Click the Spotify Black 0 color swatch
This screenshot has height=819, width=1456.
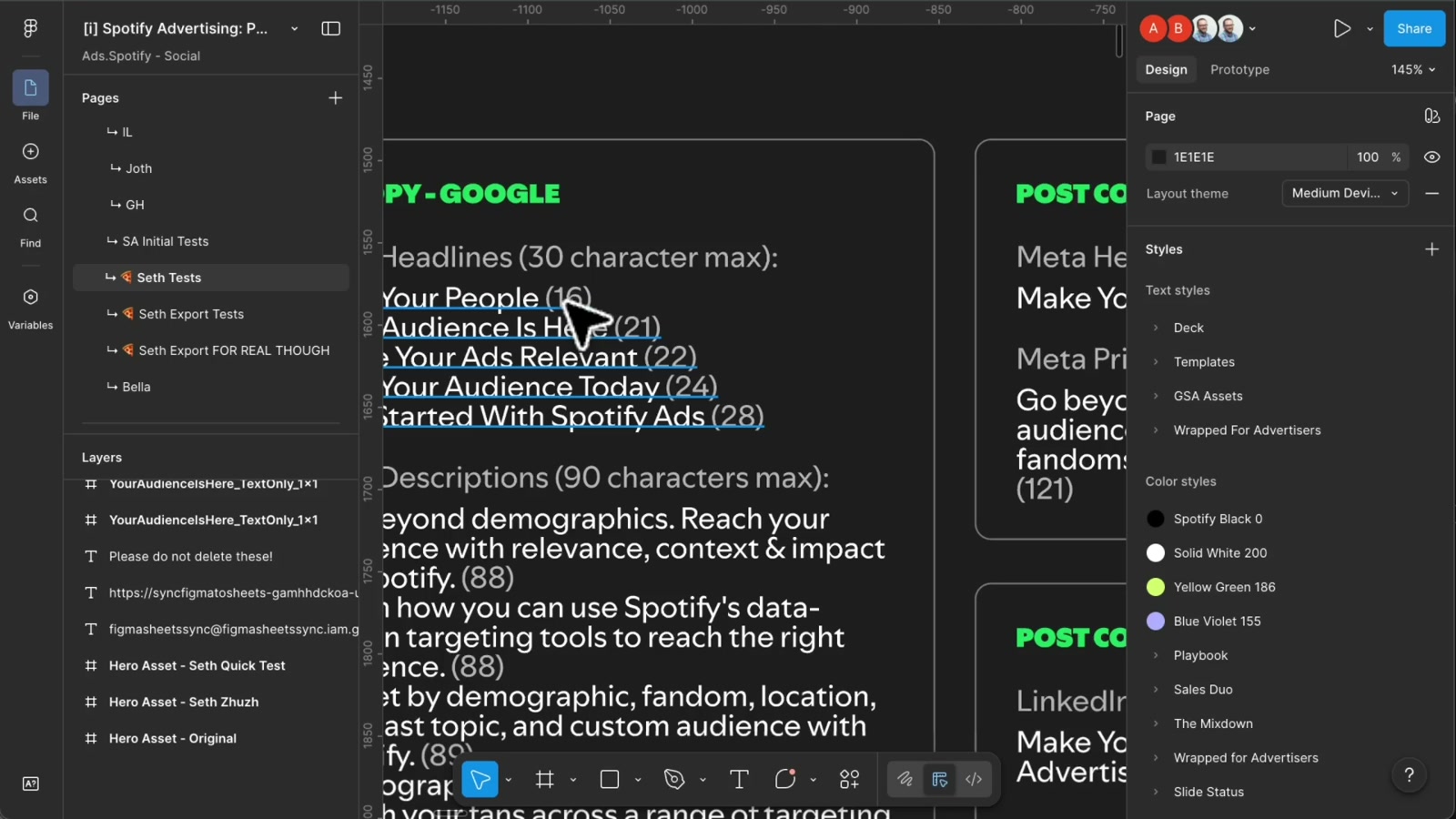click(1156, 519)
